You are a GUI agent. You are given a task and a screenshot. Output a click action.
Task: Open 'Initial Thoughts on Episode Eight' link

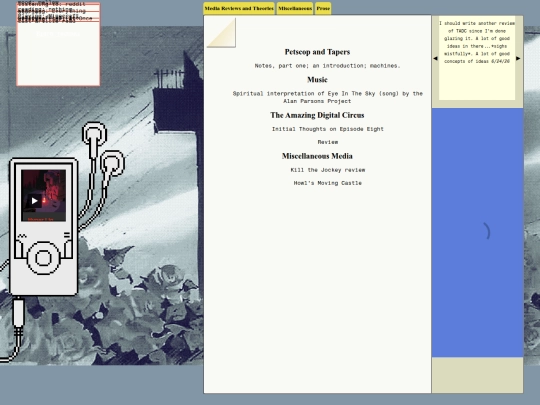[328, 129]
